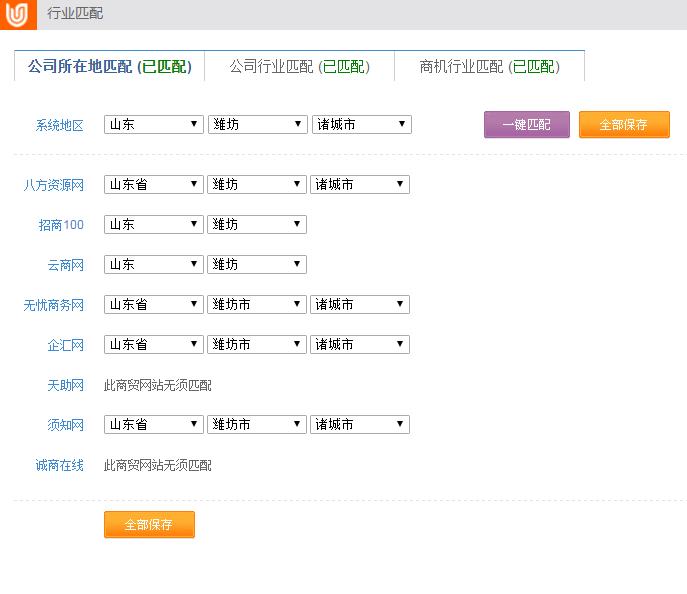Open 无忧商务网 city dropdown showing 潍坊市
This screenshot has width=687, height=594.
click(257, 305)
